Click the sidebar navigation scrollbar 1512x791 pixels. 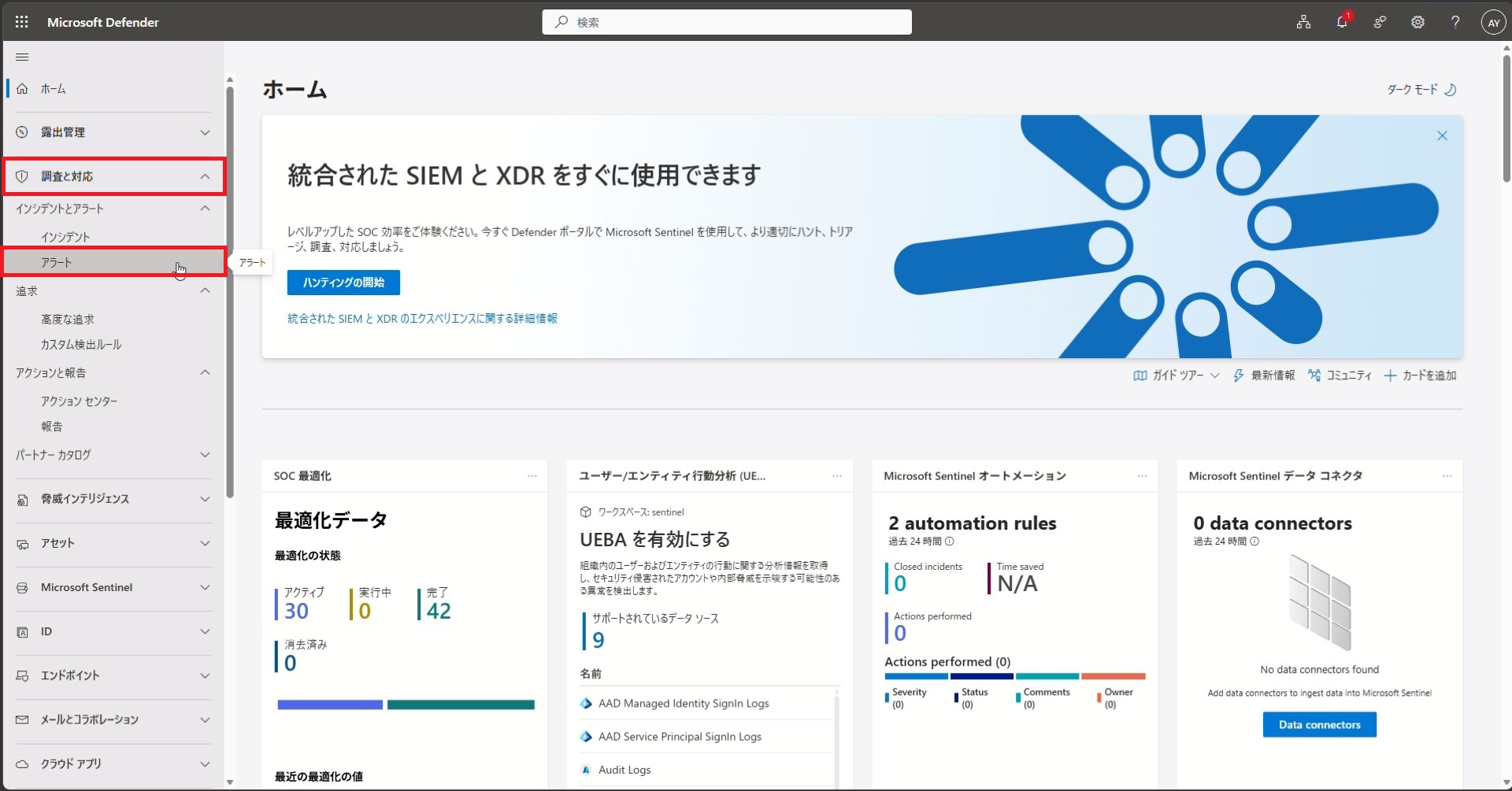pos(230,291)
